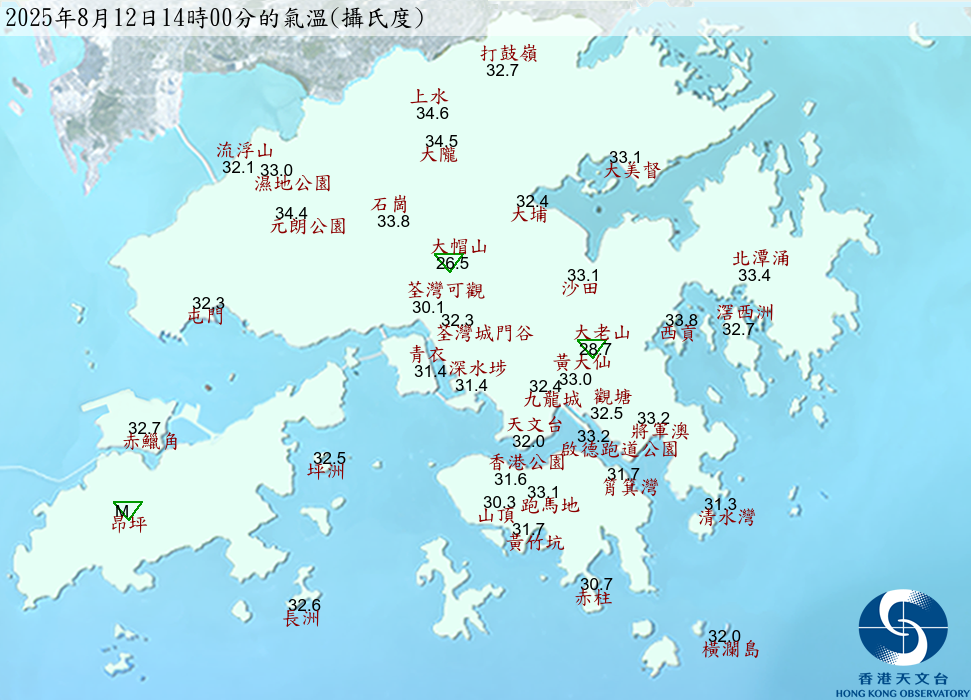971x700 pixels.
Task: Click the Hong Kong Observatory logo
Action: (x=902, y=628)
